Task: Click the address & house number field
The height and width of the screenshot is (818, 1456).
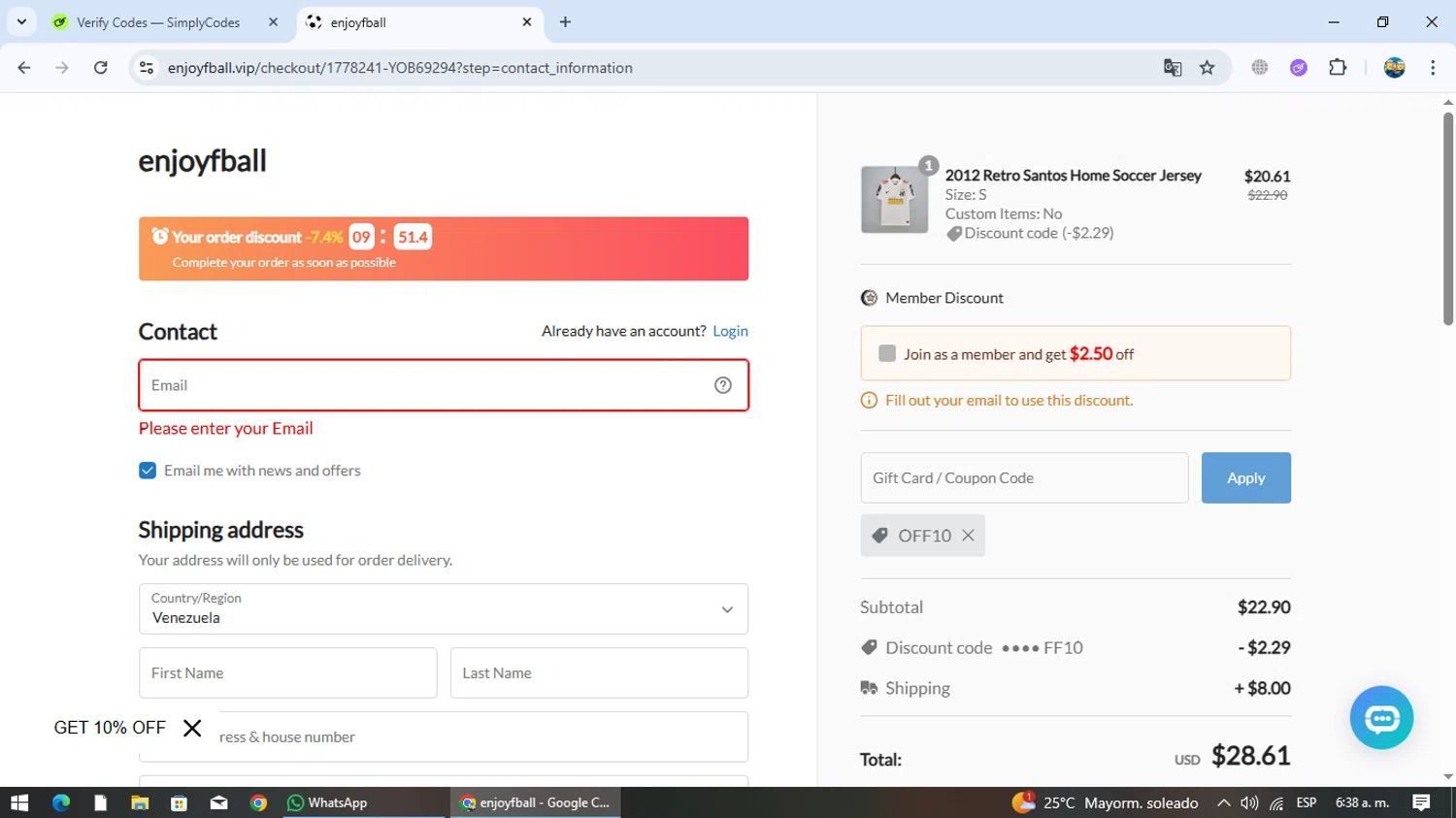Action: point(444,737)
